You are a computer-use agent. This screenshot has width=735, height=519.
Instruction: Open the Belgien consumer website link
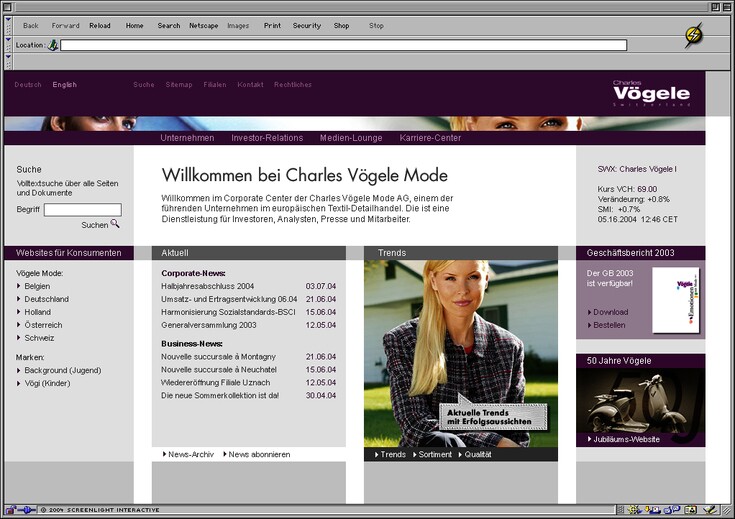click(x=37, y=286)
